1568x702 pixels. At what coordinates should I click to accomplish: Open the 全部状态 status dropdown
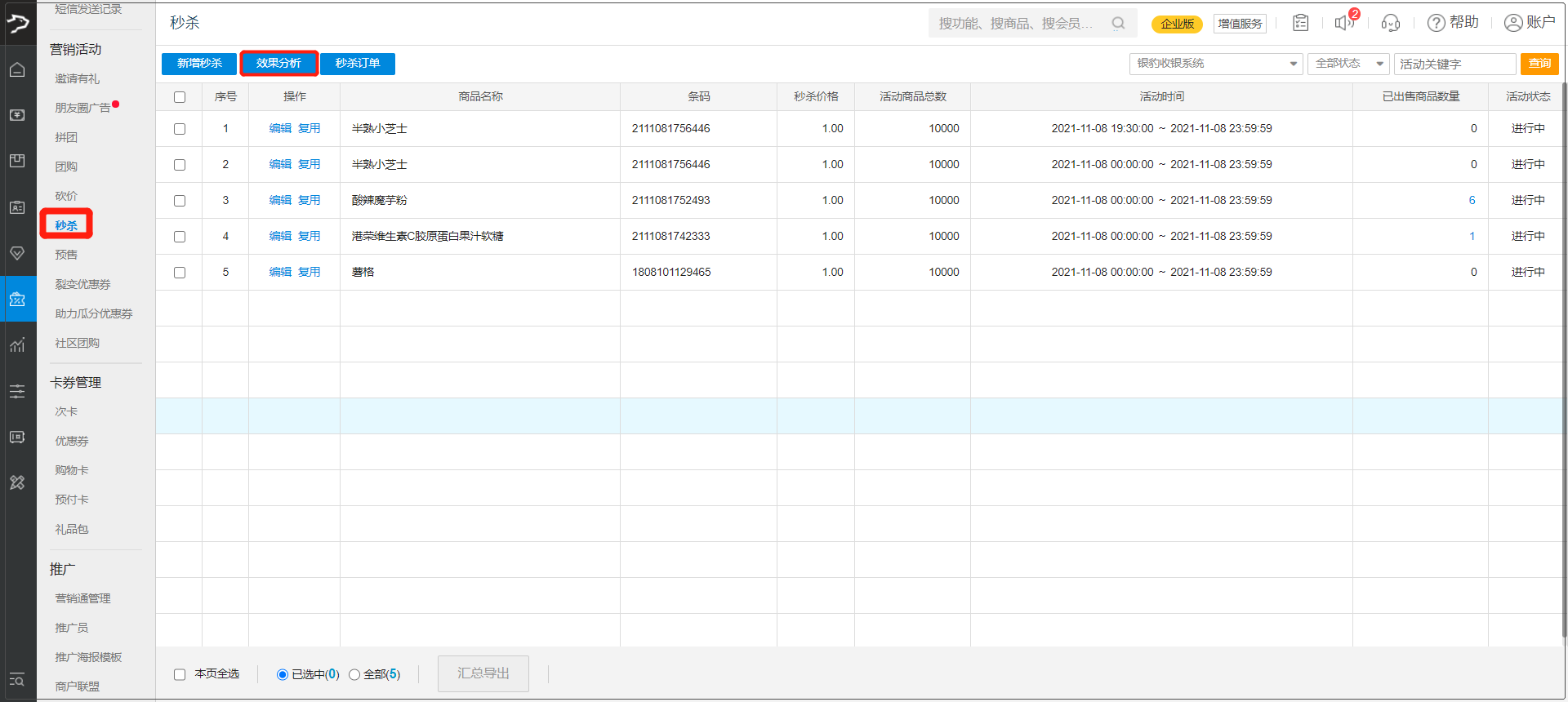click(x=1347, y=64)
